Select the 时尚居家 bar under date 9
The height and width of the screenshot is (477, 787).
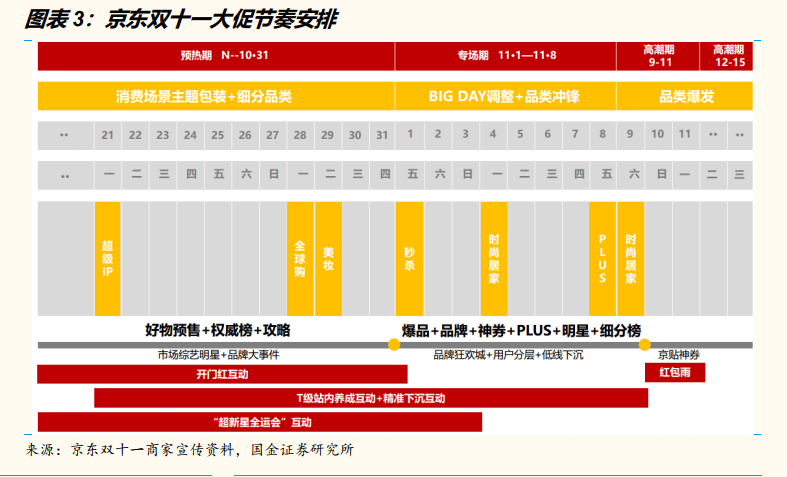coord(631,259)
